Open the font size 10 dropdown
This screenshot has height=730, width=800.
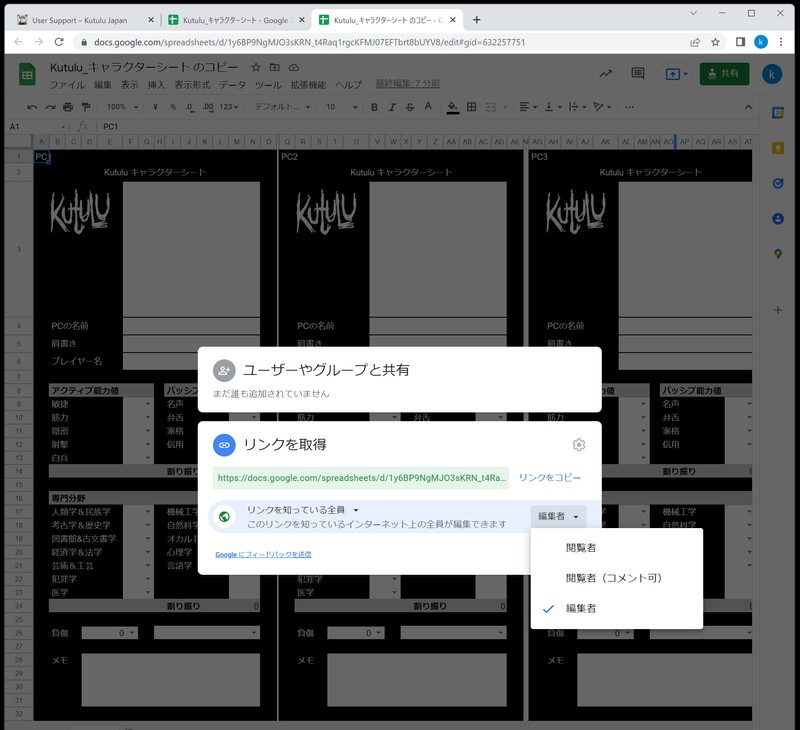[x=341, y=107]
